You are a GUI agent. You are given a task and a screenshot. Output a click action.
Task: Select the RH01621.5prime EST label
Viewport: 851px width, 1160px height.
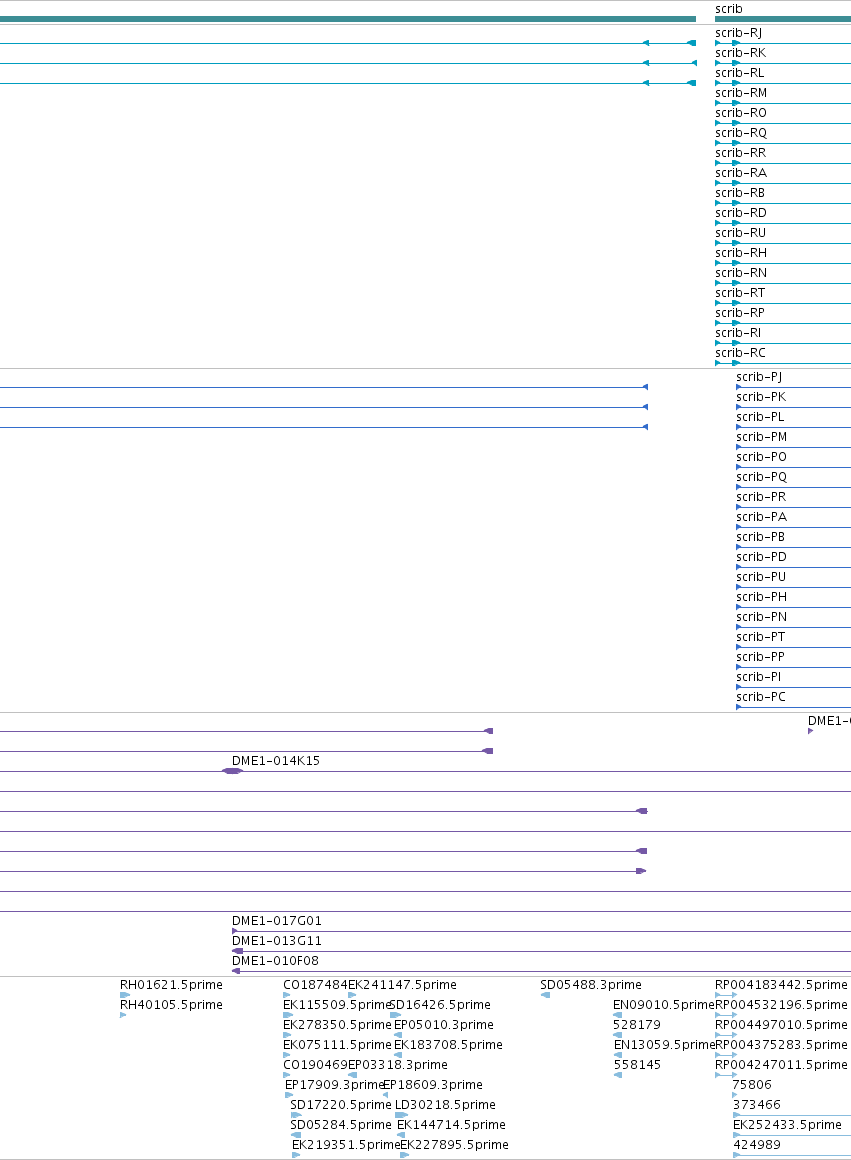point(171,985)
